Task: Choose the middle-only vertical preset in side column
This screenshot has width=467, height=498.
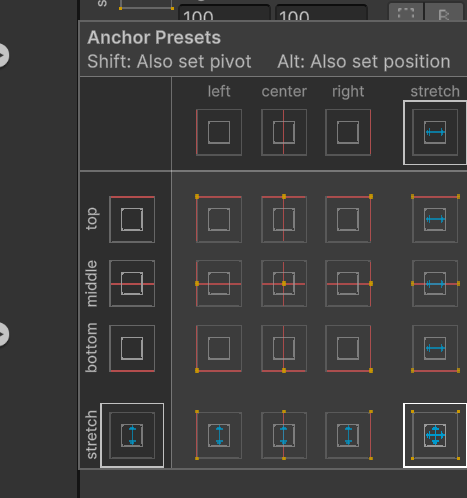Action: coord(132,284)
